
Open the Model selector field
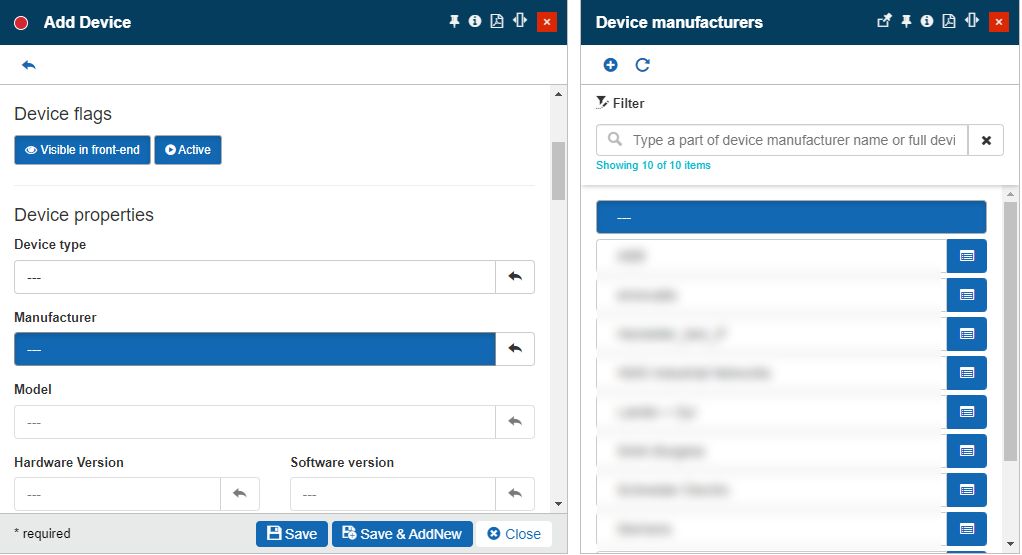[x=255, y=422]
